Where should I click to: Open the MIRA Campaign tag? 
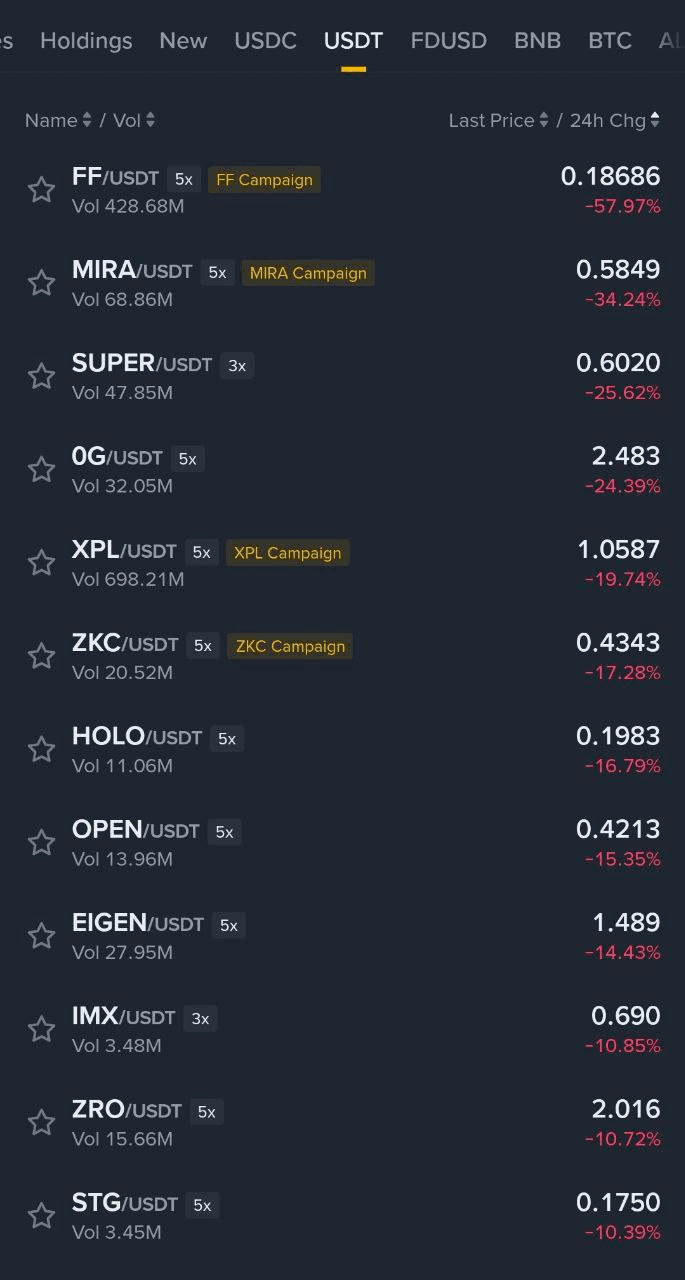[308, 273]
